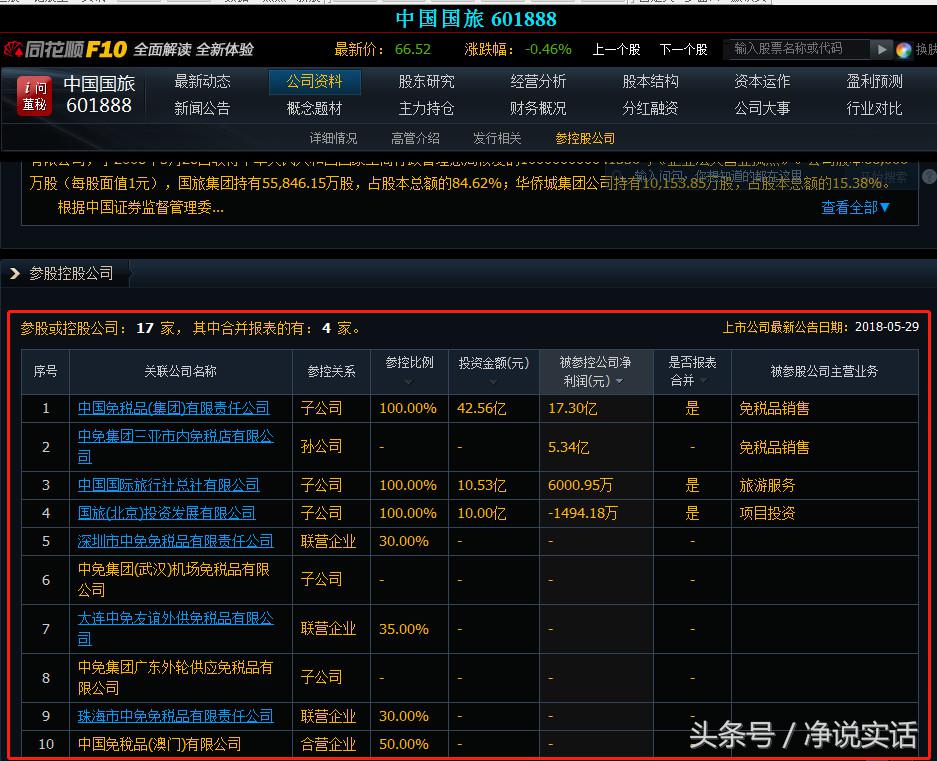Click the 中国国旅 601888 title
Viewport: 937px width, 761px height.
click(x=476, y=19)
